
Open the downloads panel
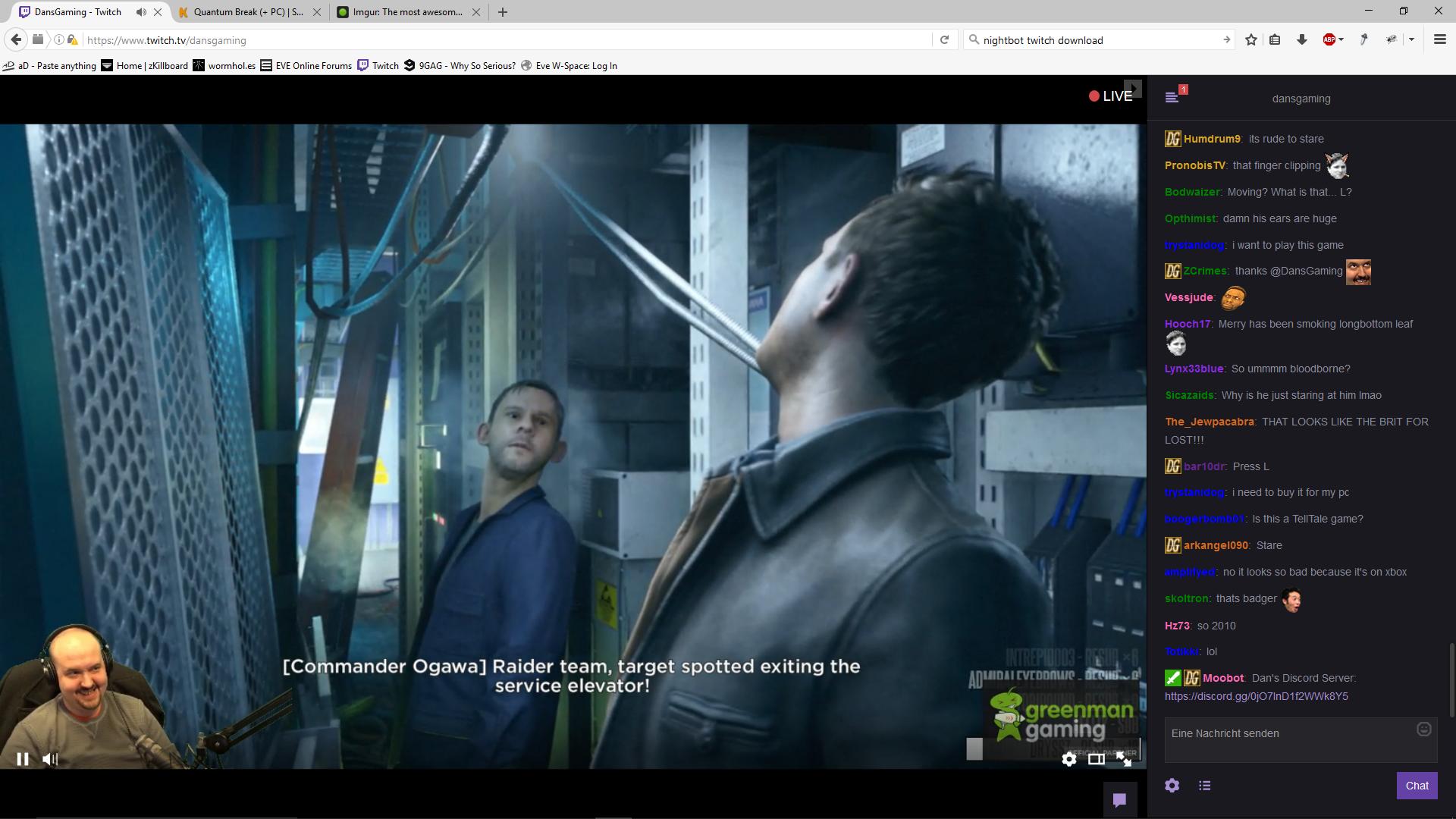click(x=1302, y=40)
